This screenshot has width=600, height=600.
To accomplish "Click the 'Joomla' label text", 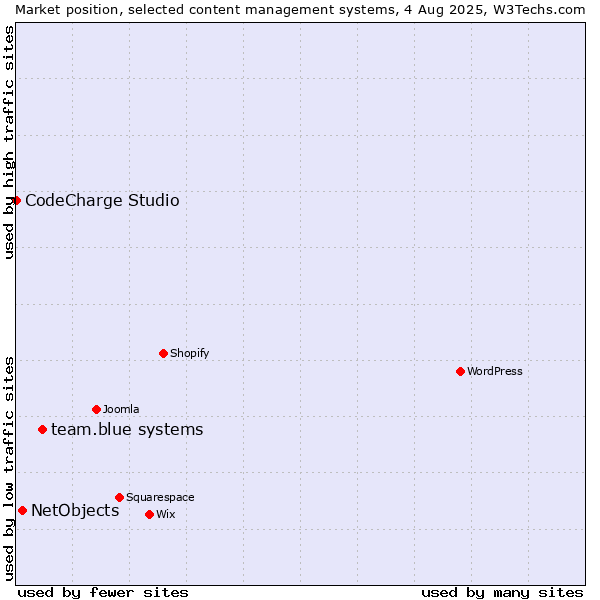I will [x=121, y=409].
